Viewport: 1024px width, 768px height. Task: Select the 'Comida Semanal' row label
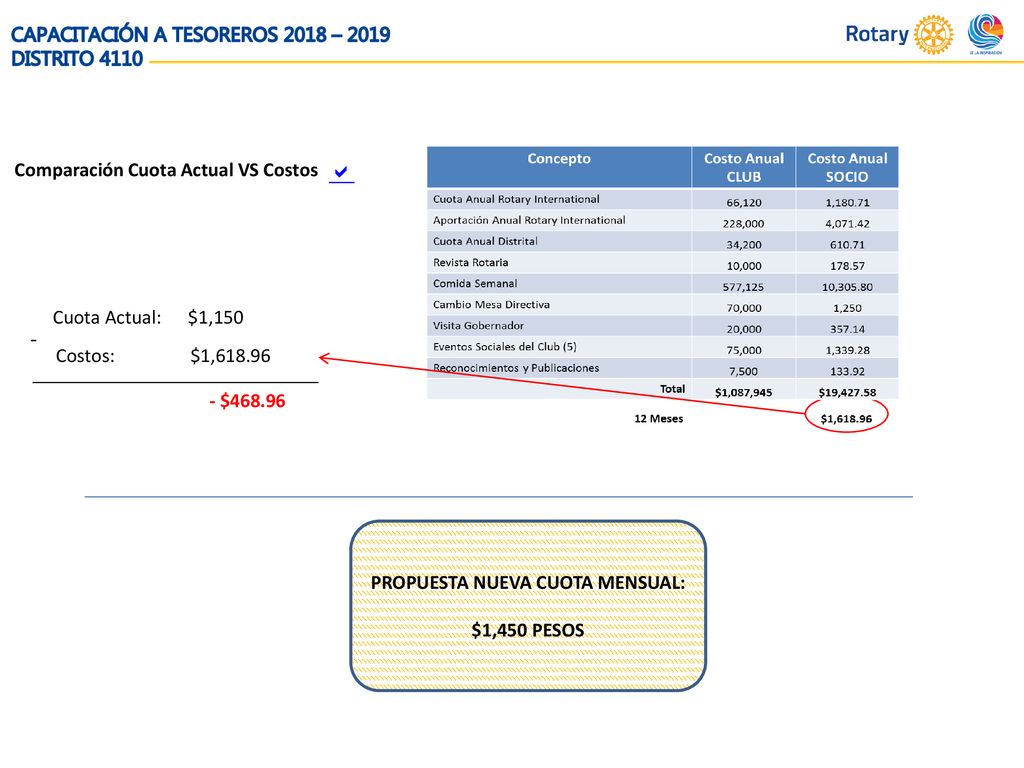[475, 283]
